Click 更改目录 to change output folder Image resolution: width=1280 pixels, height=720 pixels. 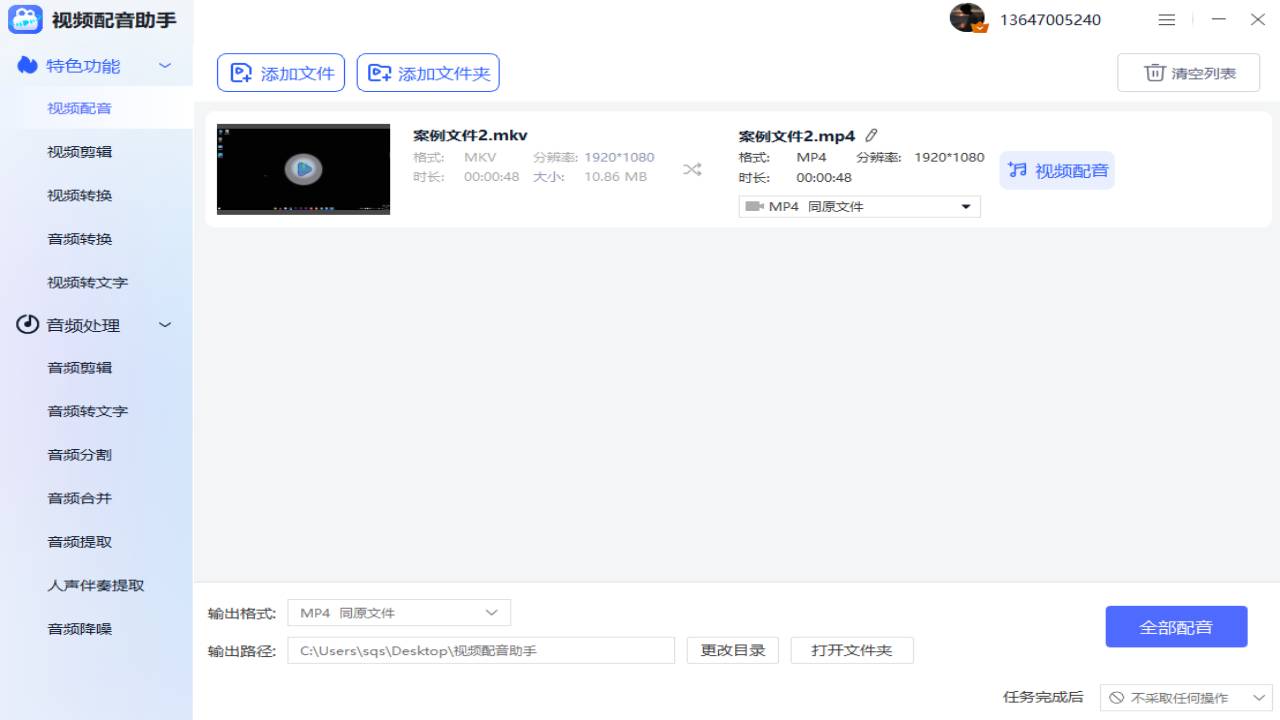click(732, 649)
